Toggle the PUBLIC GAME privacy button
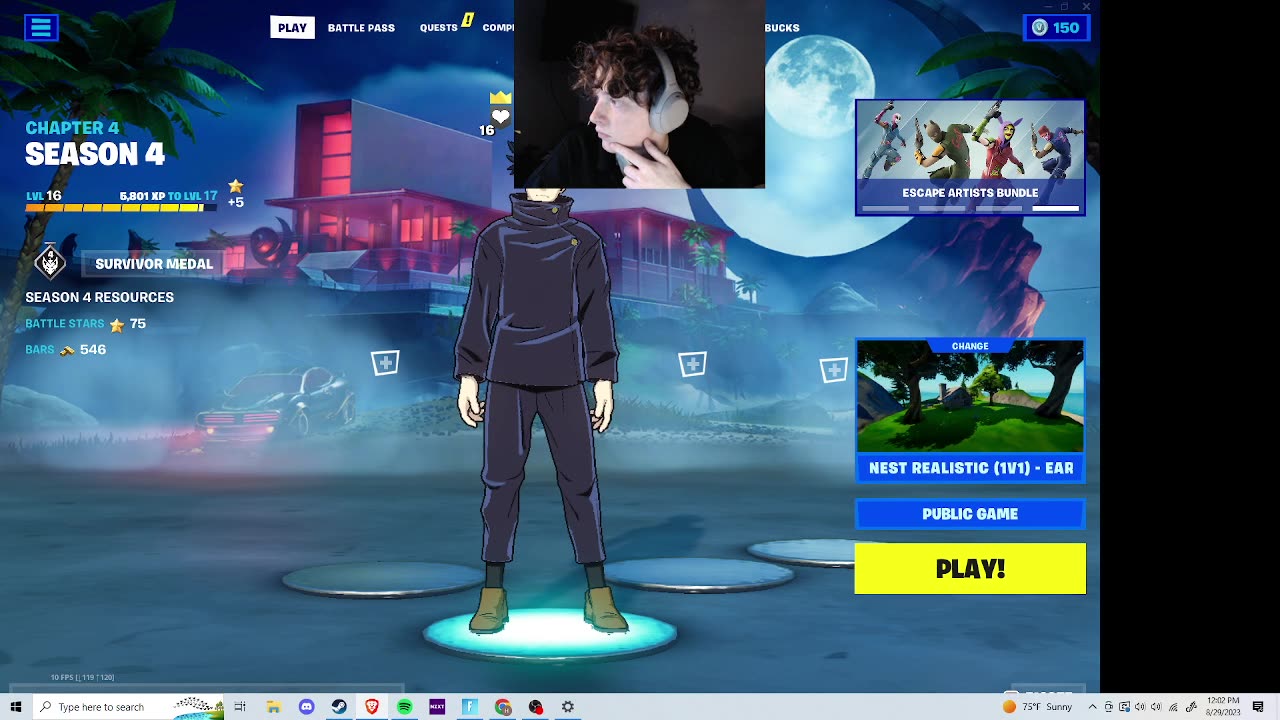The image size is (1280, 720). pos(970,514)
